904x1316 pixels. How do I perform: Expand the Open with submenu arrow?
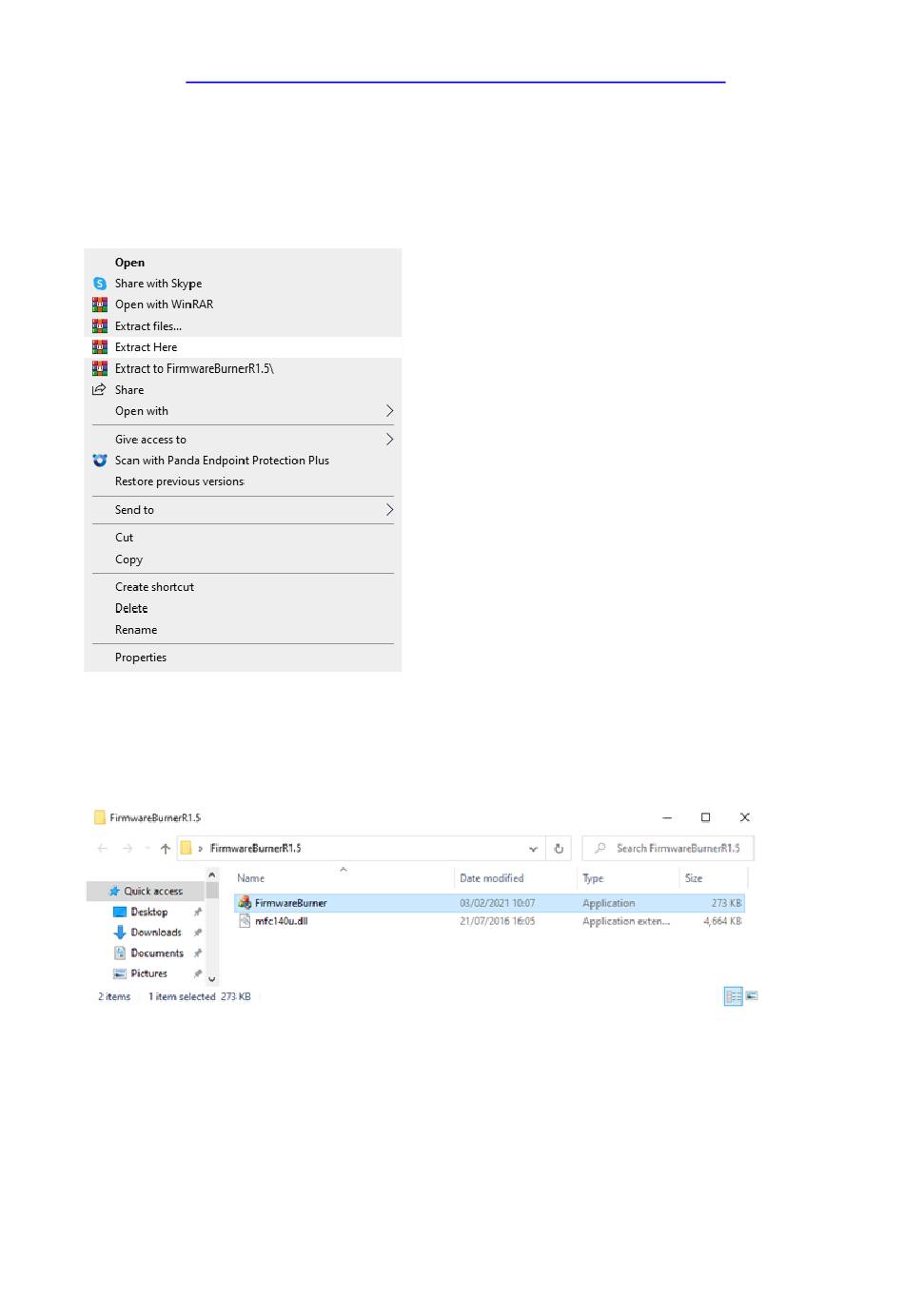click(x=389, y=411)
